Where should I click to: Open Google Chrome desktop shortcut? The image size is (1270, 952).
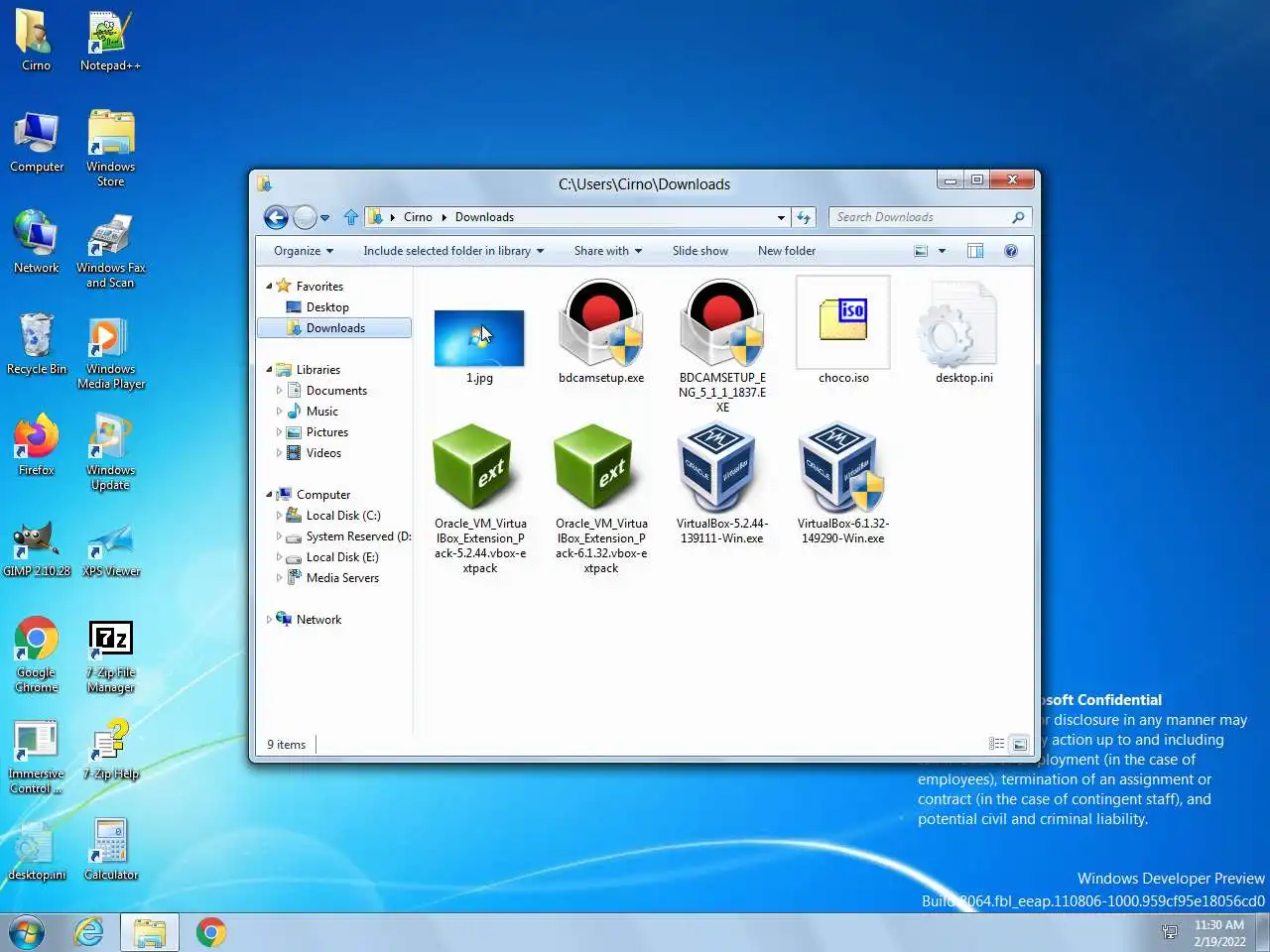point(36,654)
